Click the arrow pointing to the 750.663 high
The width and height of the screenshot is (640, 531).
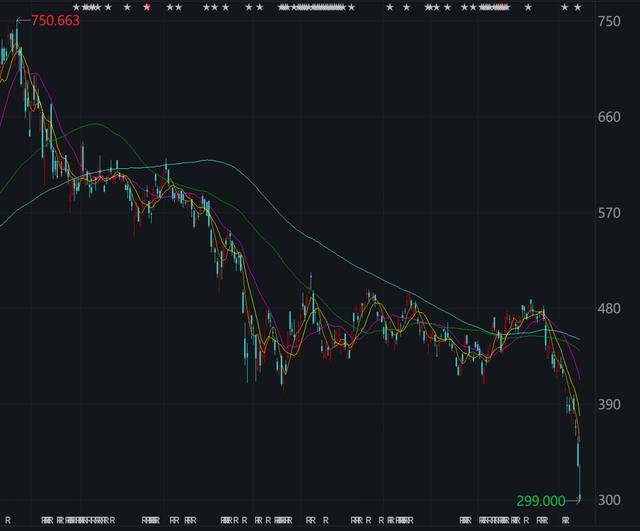point(23,20)
